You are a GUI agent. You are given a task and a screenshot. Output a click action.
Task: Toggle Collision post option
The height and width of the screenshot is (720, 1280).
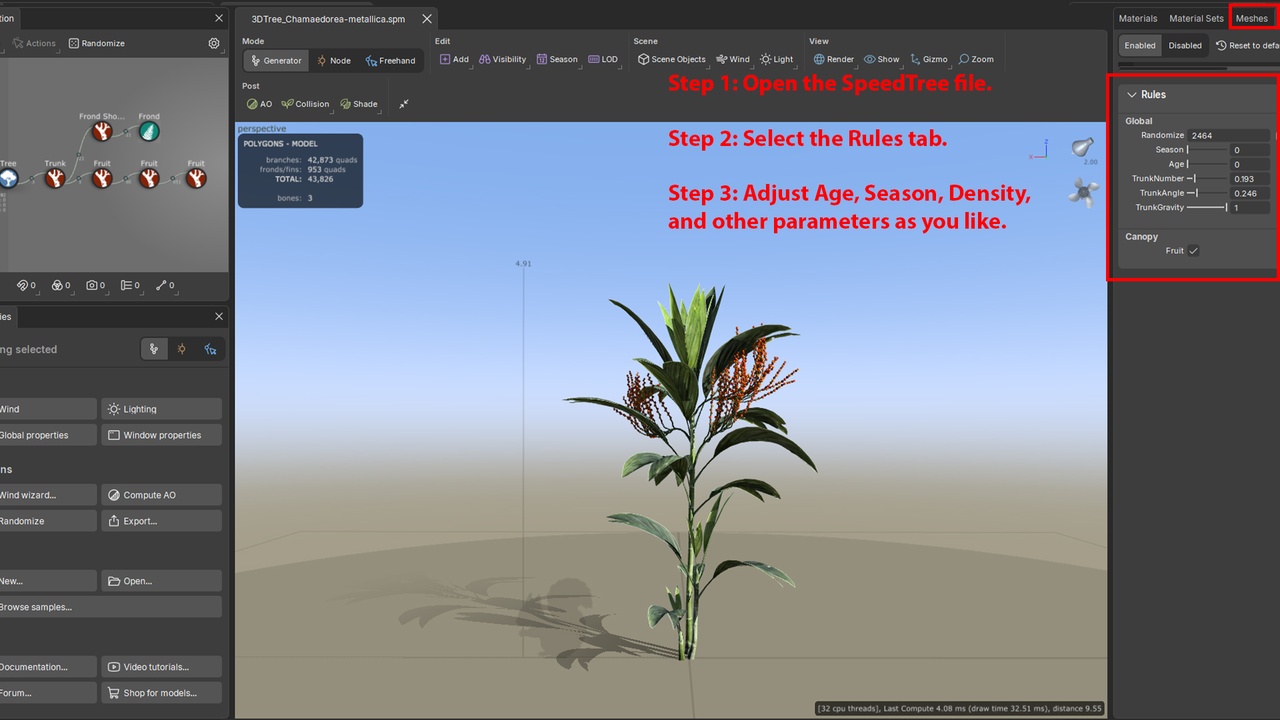305,104
